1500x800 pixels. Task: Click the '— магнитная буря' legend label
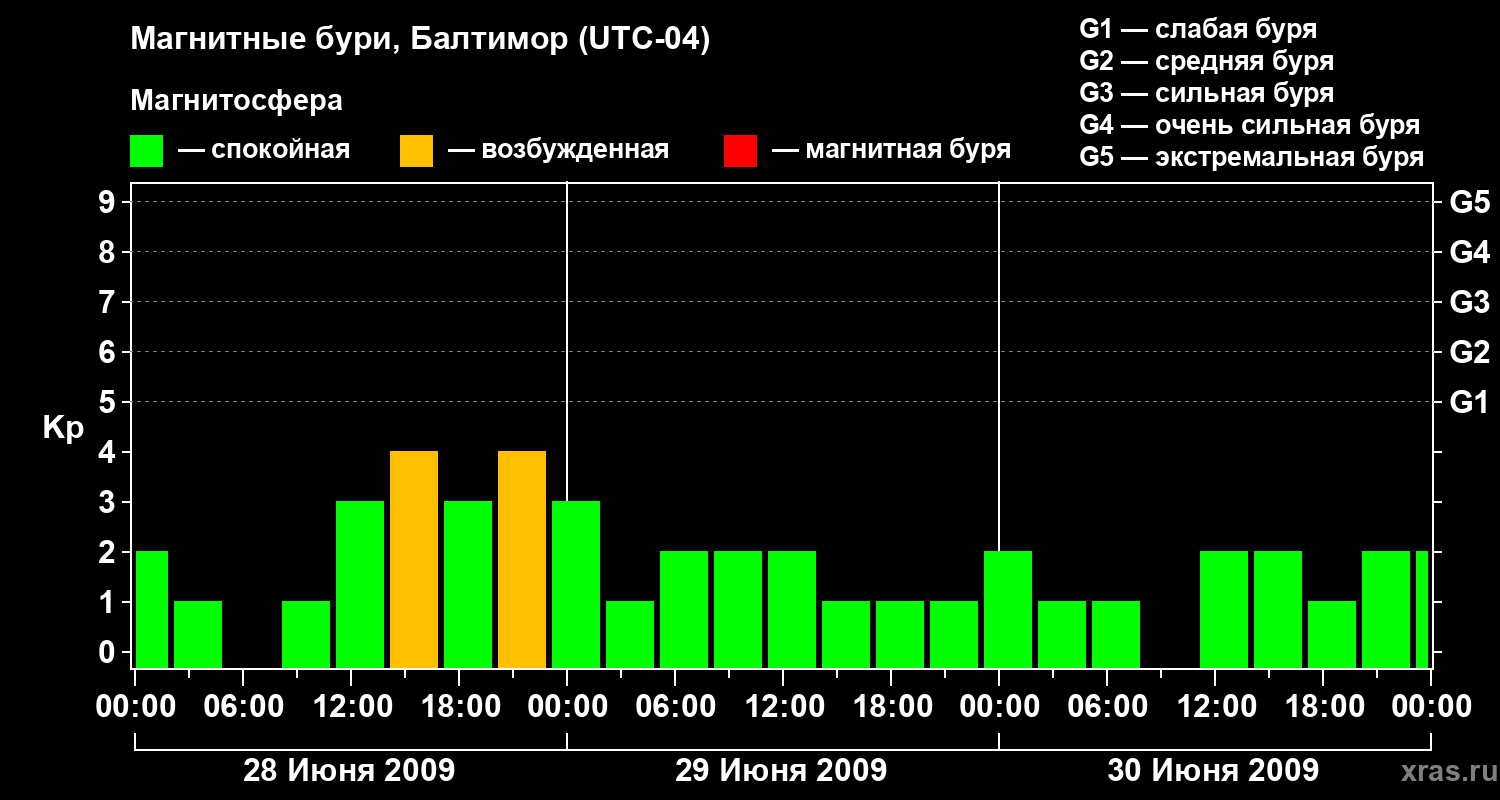click(892, 150)
